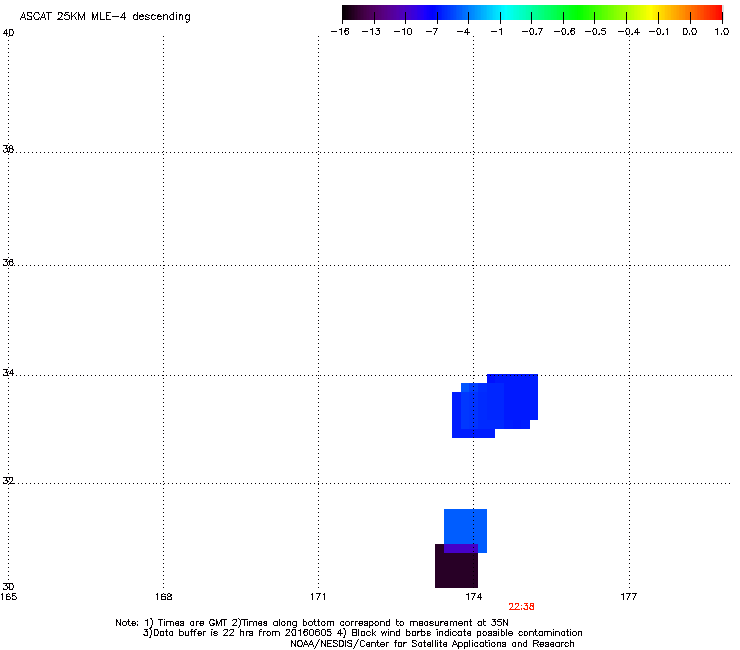
Task: Click the -13 color scale label
Action: coord(371,32)
